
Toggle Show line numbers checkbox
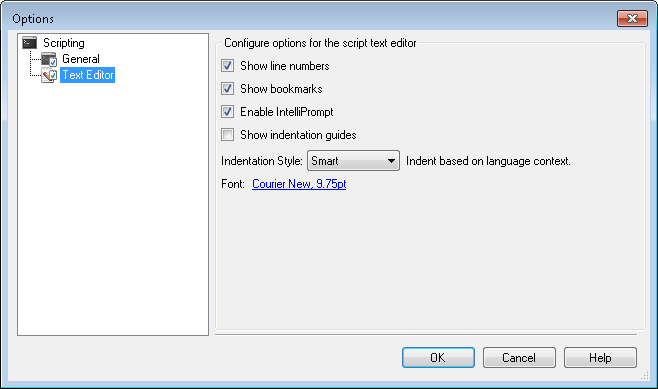[227, 66]
